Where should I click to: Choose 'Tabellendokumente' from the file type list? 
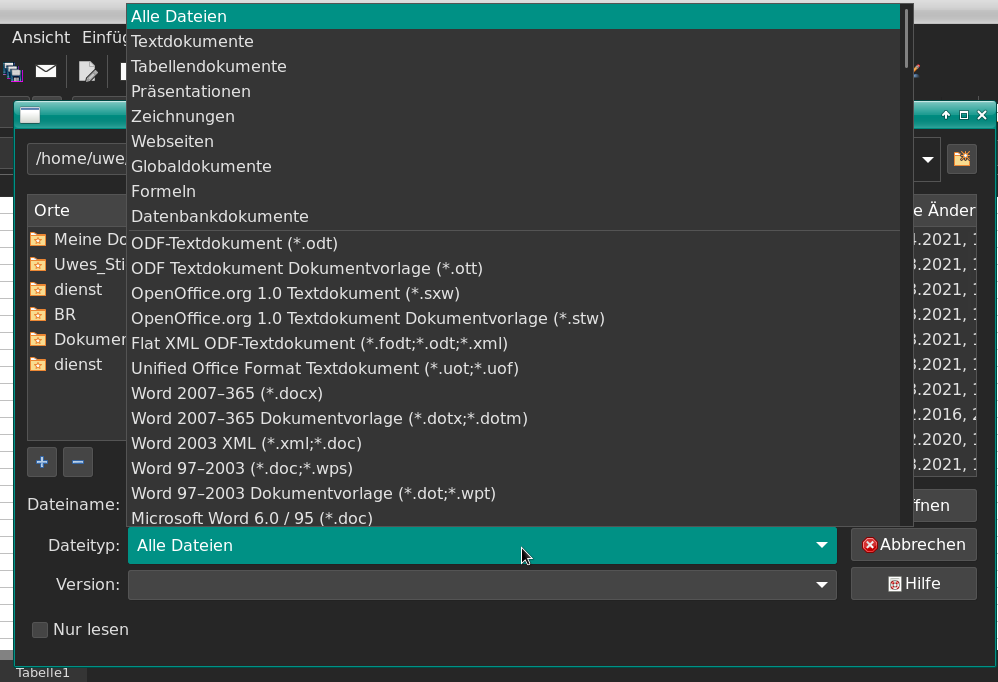click(x=208, y=66)
